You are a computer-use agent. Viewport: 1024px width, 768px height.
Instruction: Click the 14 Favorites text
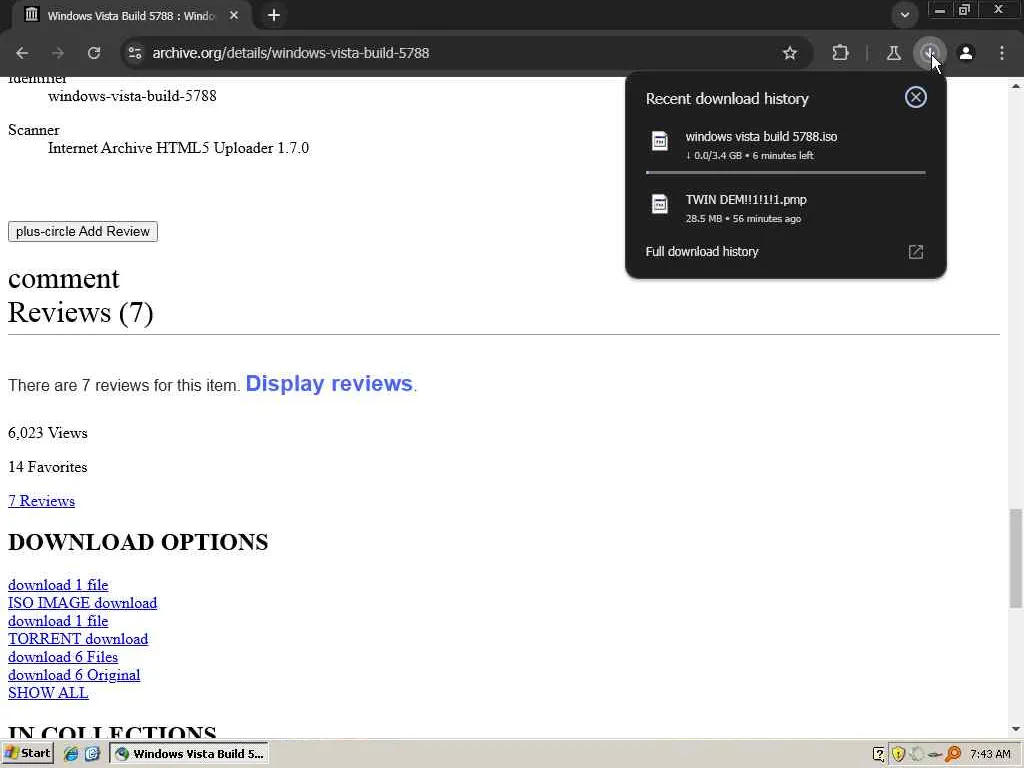click(x=48, y=467)
